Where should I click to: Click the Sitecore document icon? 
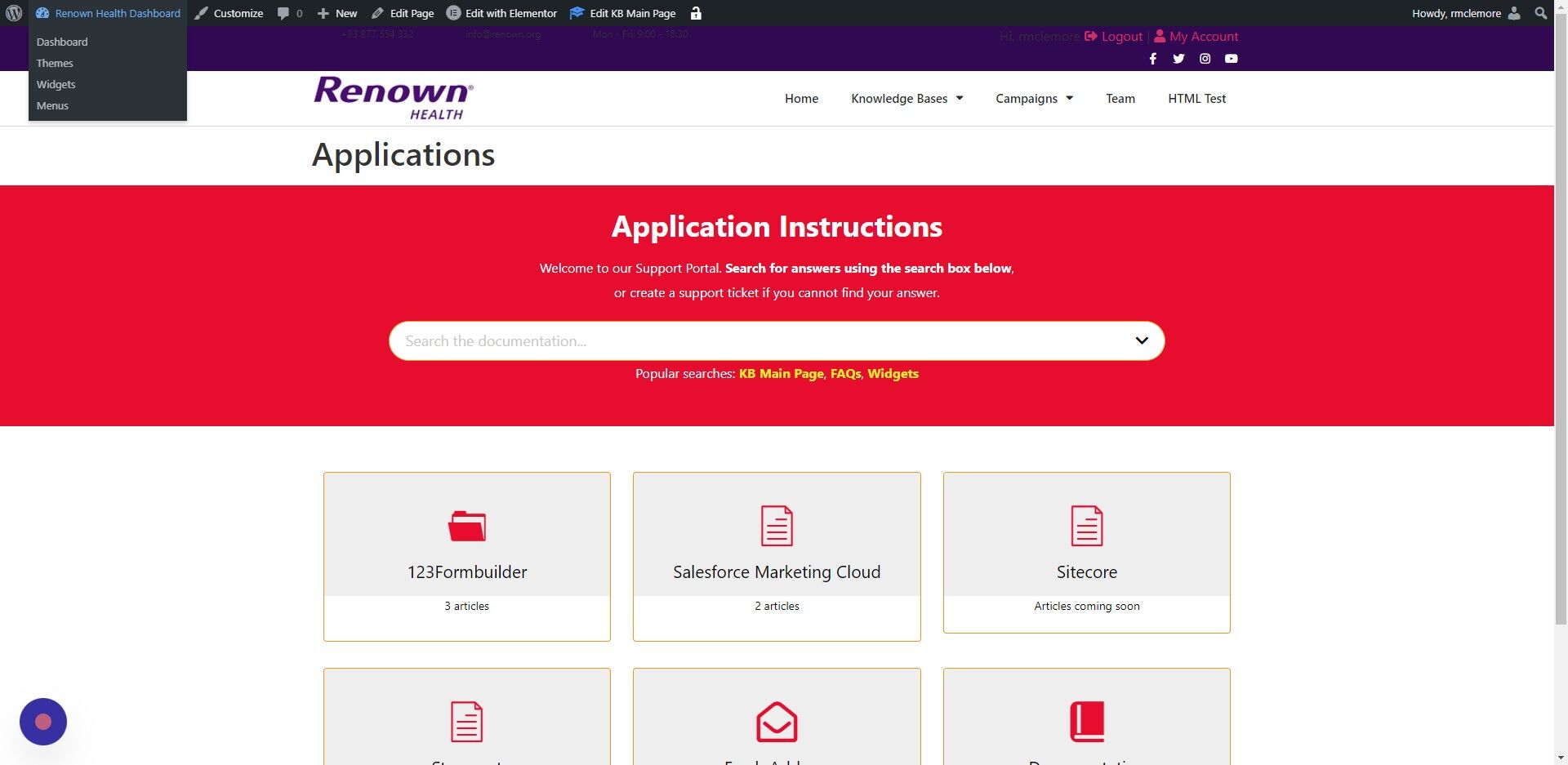(x=1087, y=526)
